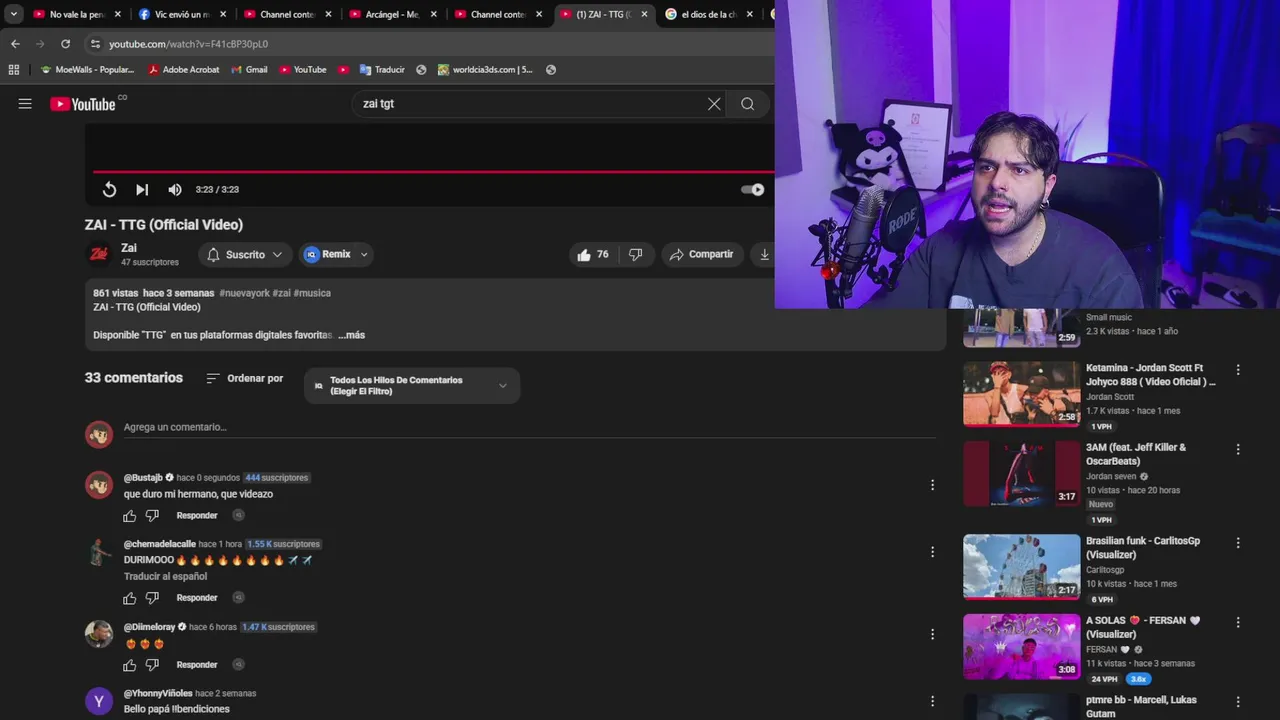Open the comment threads filter dropdown

tap(412, 385)
